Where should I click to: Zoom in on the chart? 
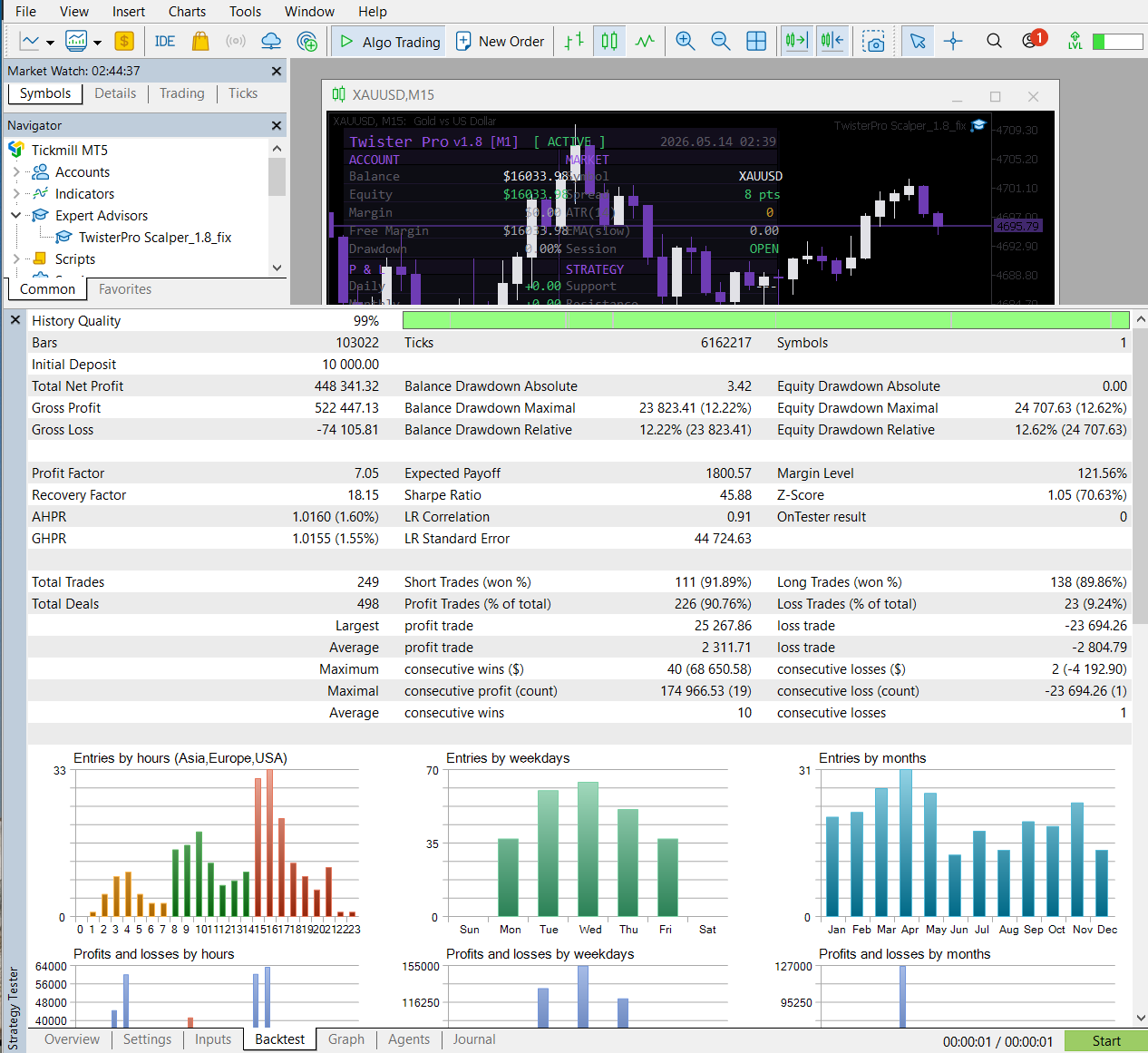point(686,41)
